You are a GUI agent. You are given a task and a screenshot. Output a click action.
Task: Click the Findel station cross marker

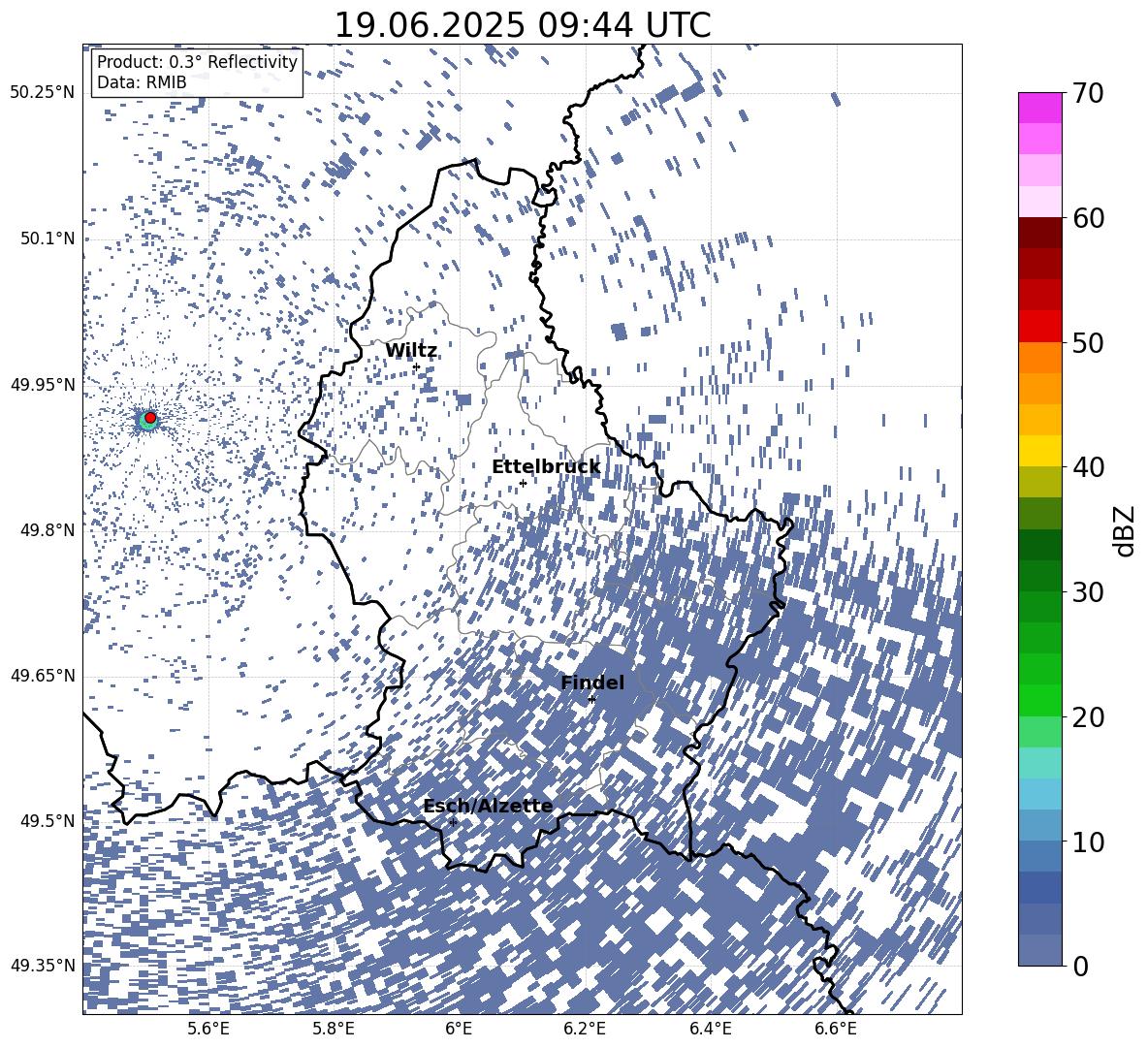pos(591,700)
